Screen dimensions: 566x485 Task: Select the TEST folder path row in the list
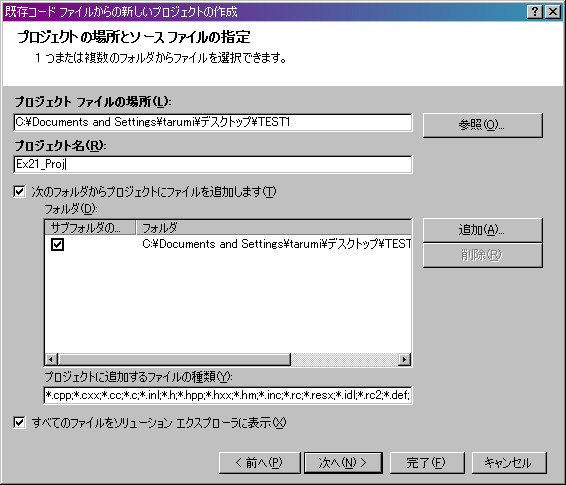pos(228,244)
